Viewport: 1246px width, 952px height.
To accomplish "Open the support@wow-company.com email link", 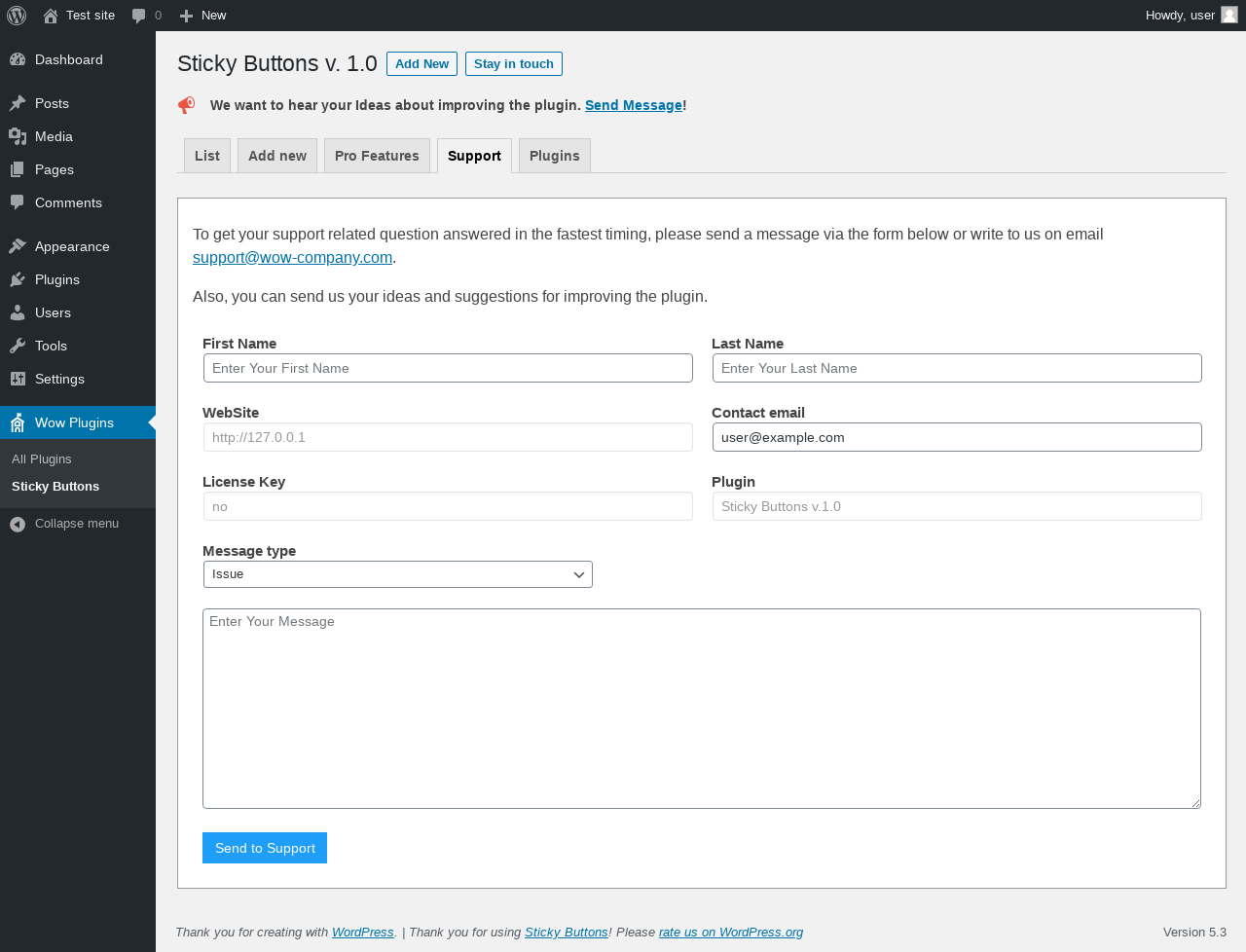I will click(x=292, y=258).
